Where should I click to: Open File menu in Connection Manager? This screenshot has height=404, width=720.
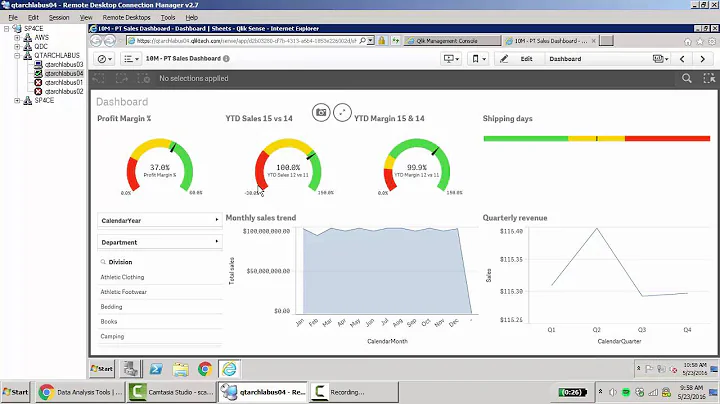click(x=13, y=17)
